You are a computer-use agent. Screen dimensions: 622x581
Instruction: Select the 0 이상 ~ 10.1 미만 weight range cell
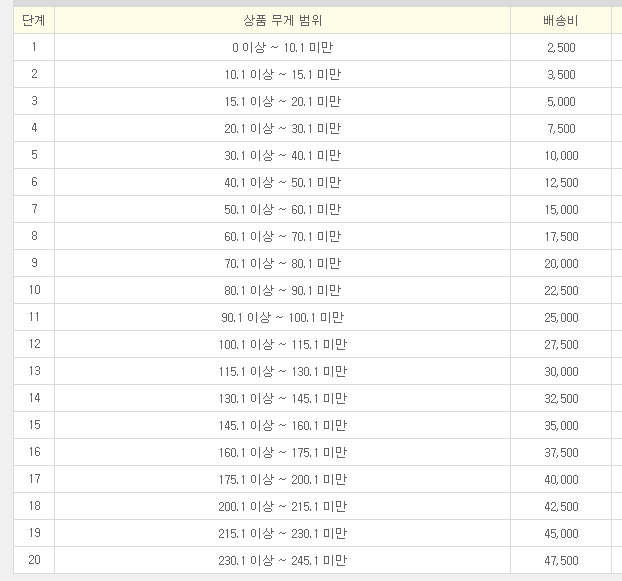point(282,47)
